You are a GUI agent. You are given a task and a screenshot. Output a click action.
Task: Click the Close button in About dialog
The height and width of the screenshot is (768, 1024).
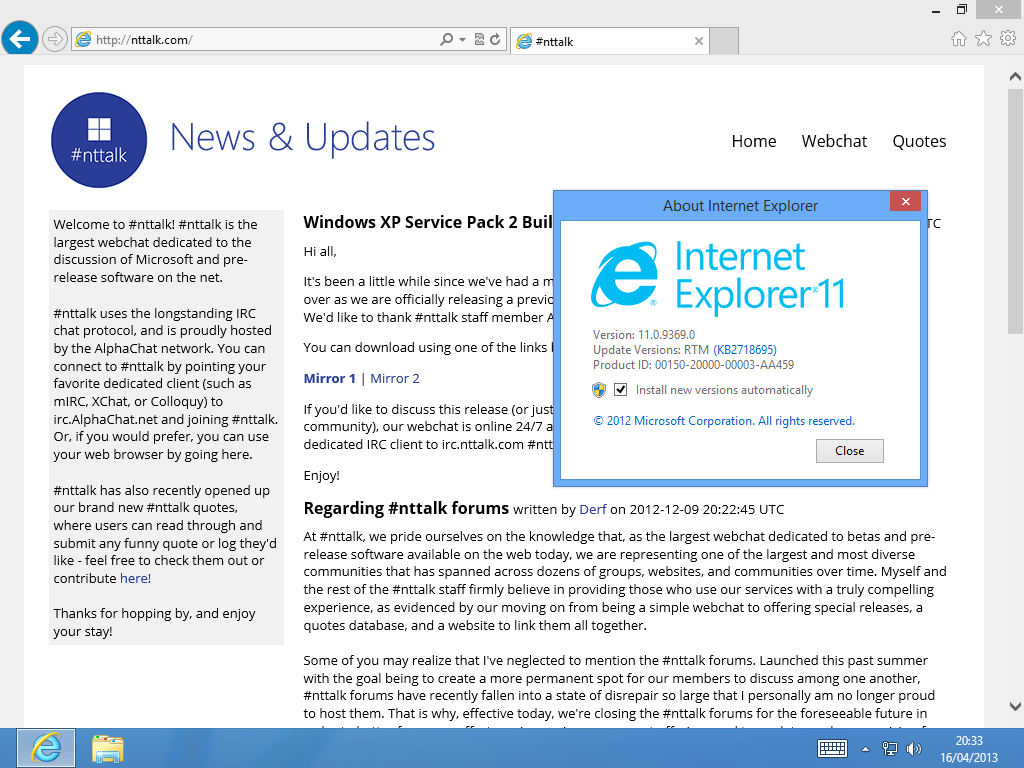pyautogui.click(x=850, y=451)
